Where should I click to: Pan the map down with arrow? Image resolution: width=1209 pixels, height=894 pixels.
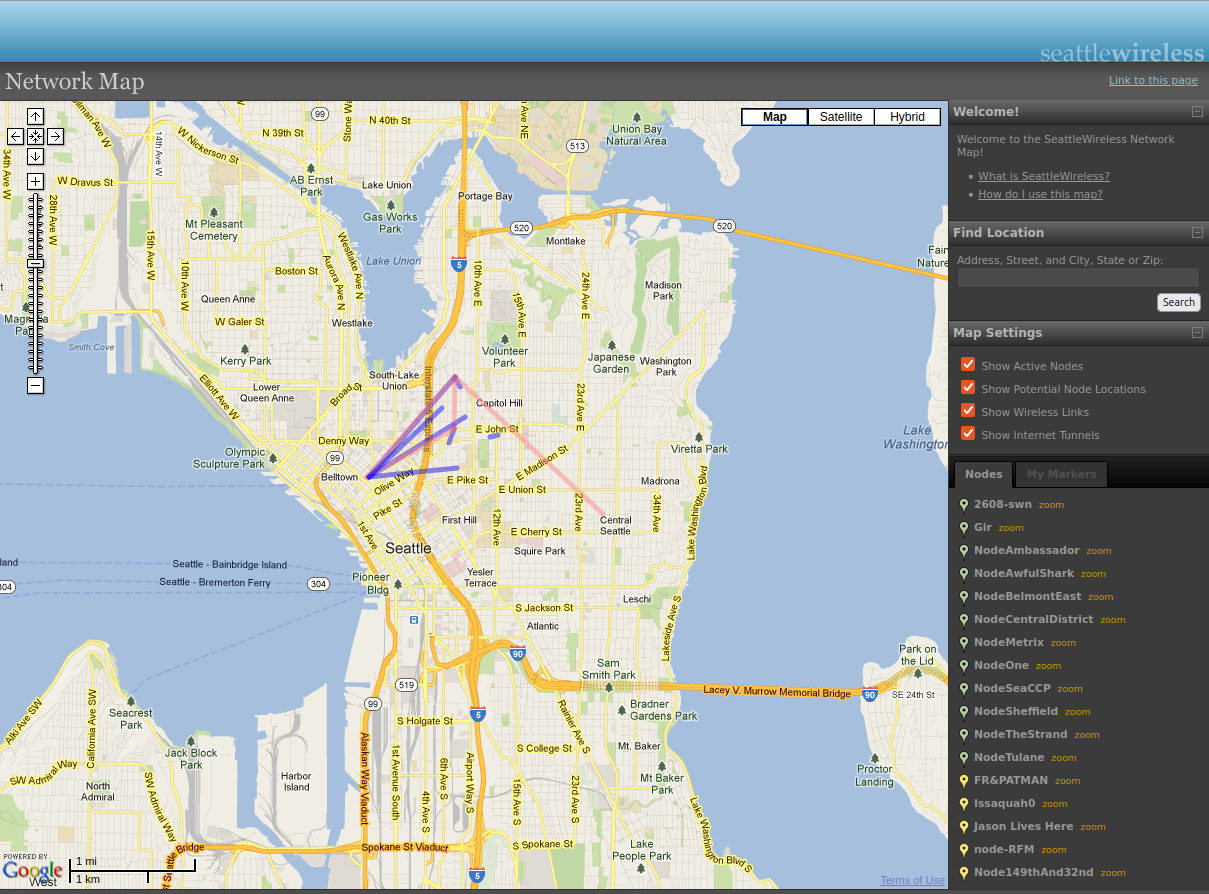(35, 156)
